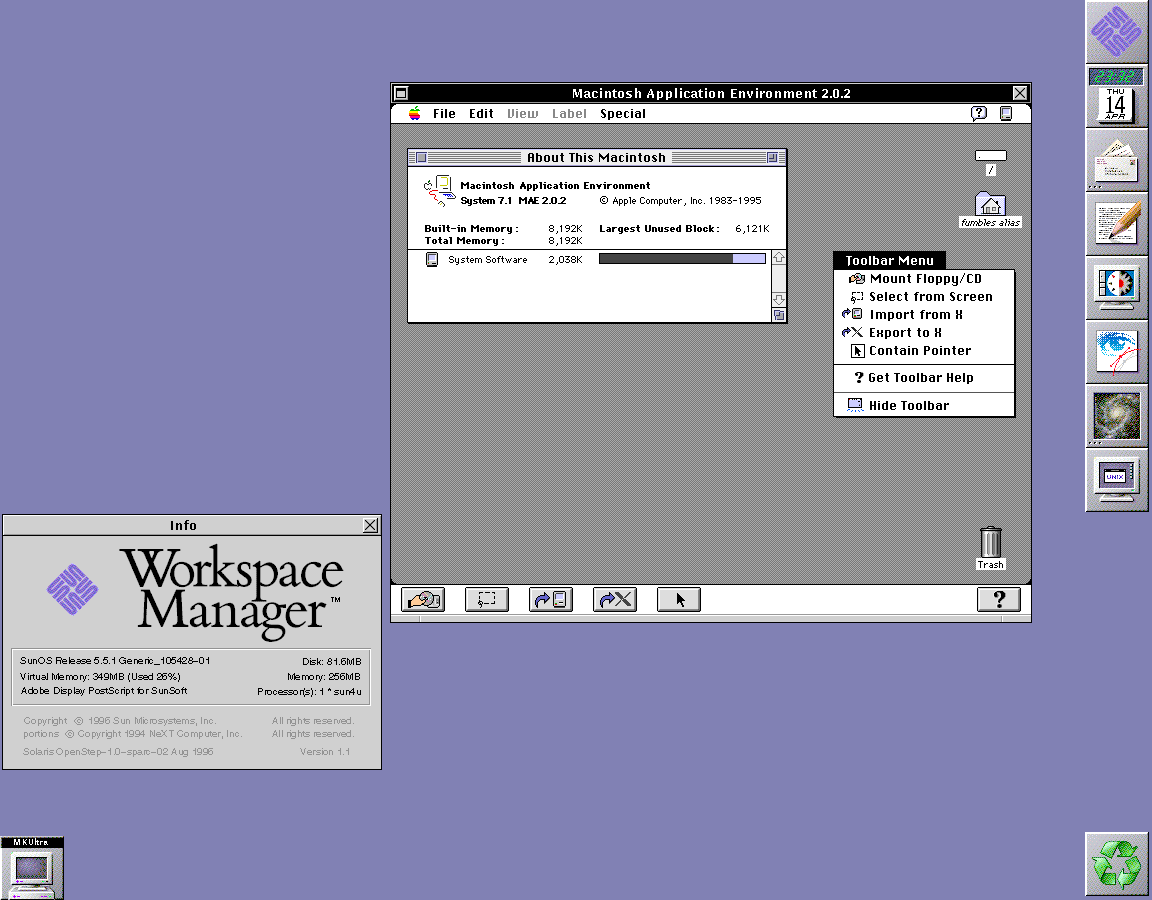Open the UNIX terminal dock icon

pos(1117,480)
